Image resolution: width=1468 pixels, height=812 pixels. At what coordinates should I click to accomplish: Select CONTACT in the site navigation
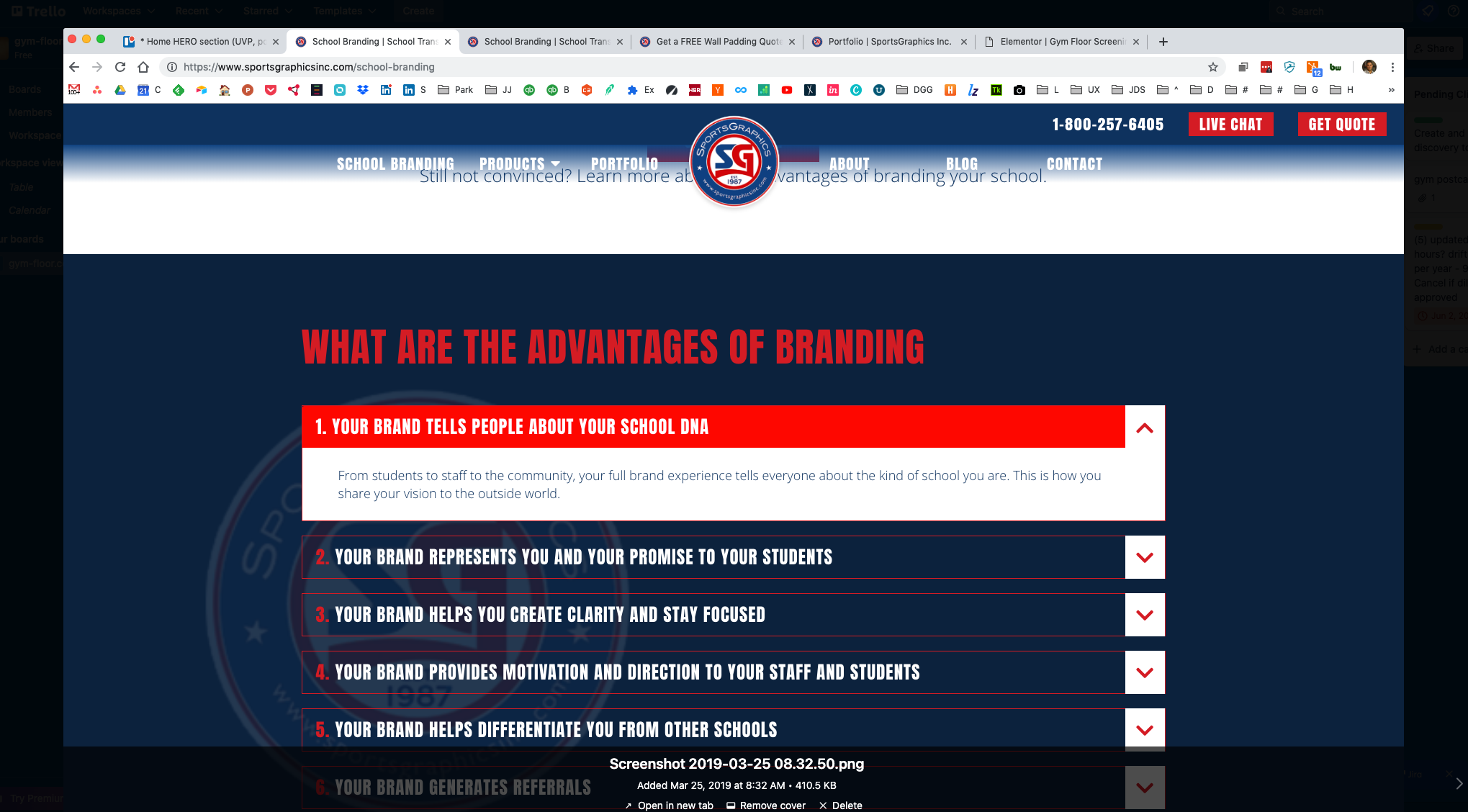click(1075, 163)
